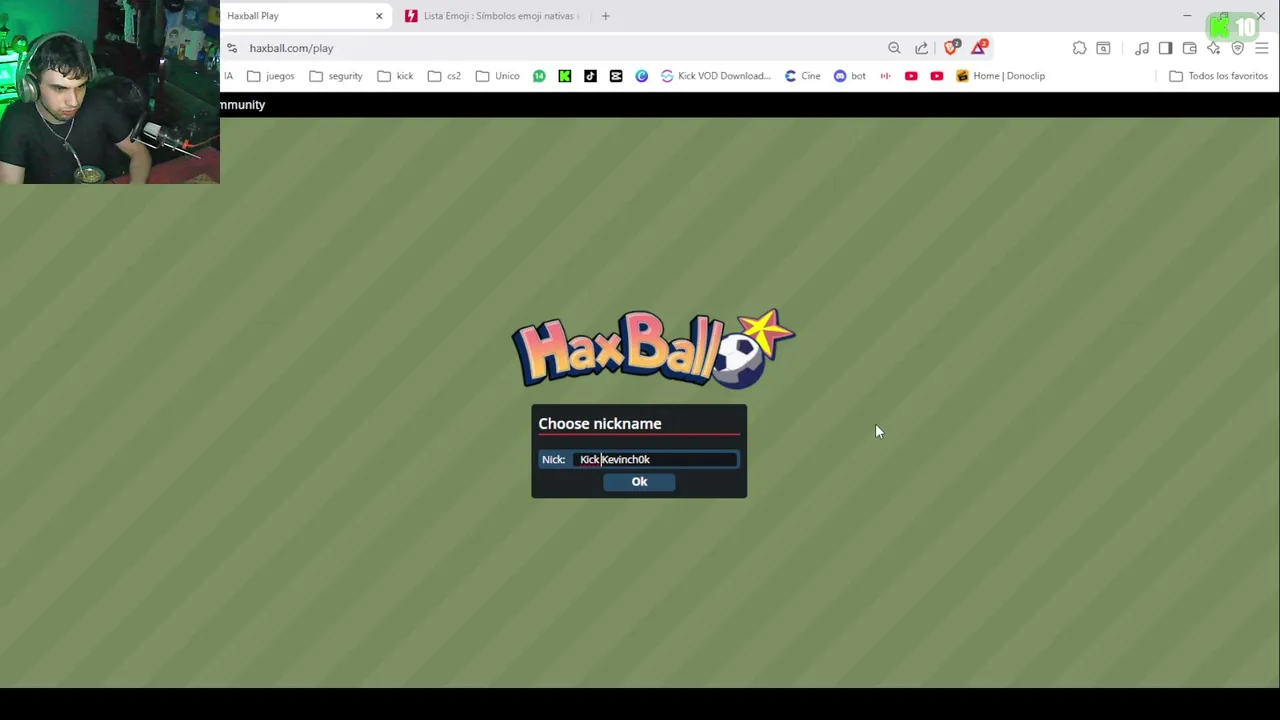Viewport: 1280px width, 720px height.
Task: Click the zoom magnifier icon in address bar
Action: (x=894, y=48)
